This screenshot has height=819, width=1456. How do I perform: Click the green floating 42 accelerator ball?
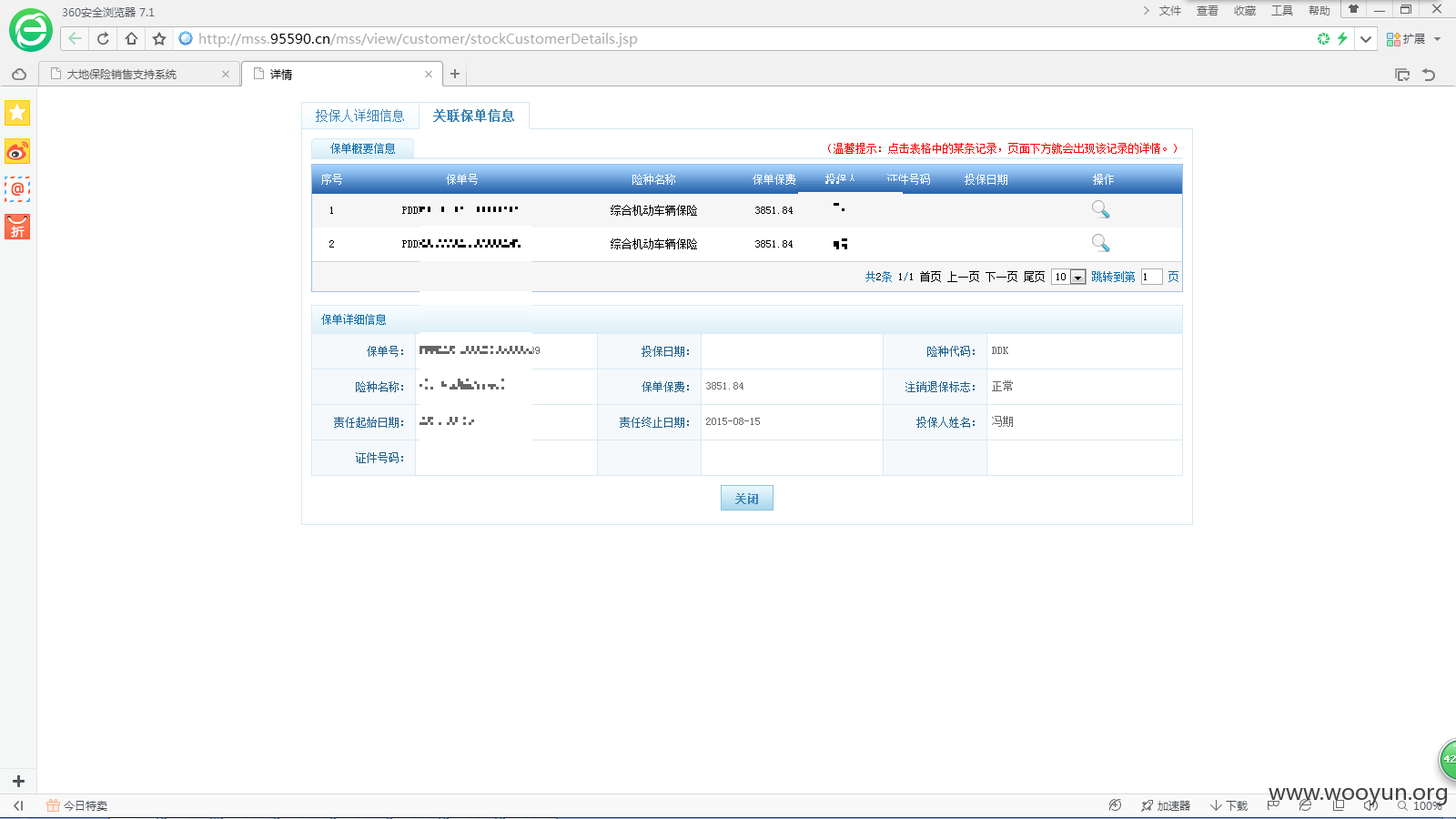pos(1448,759)
